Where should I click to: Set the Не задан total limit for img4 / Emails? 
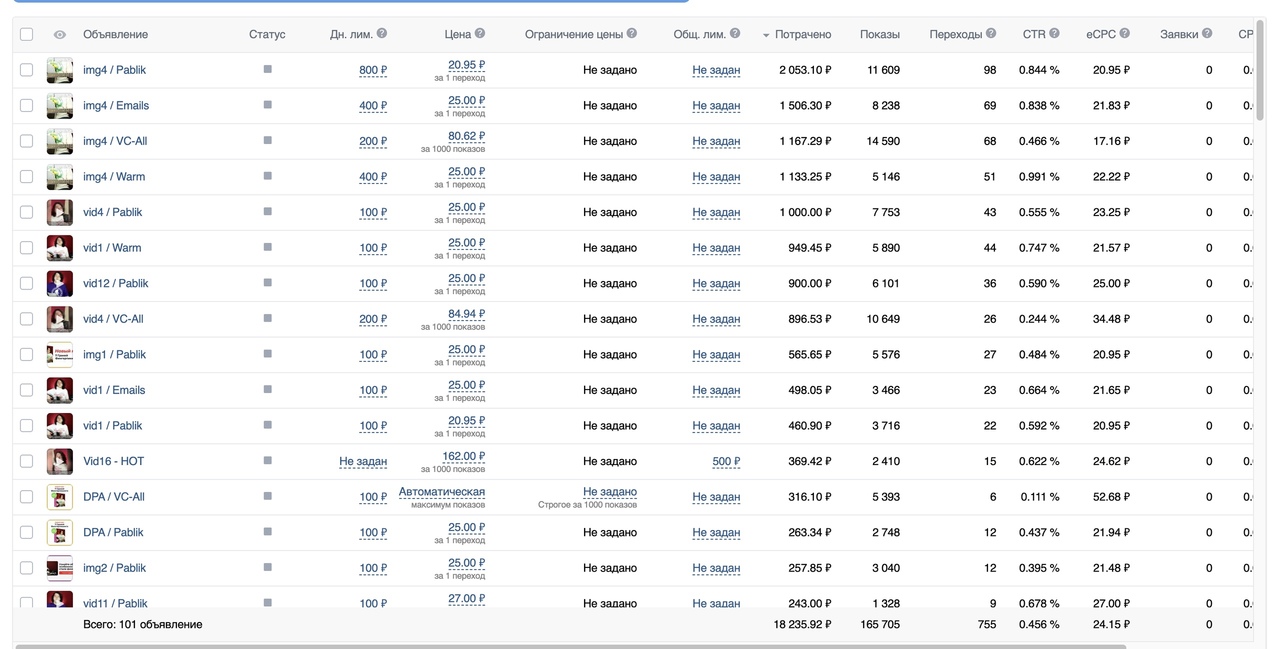click(716, 105)
